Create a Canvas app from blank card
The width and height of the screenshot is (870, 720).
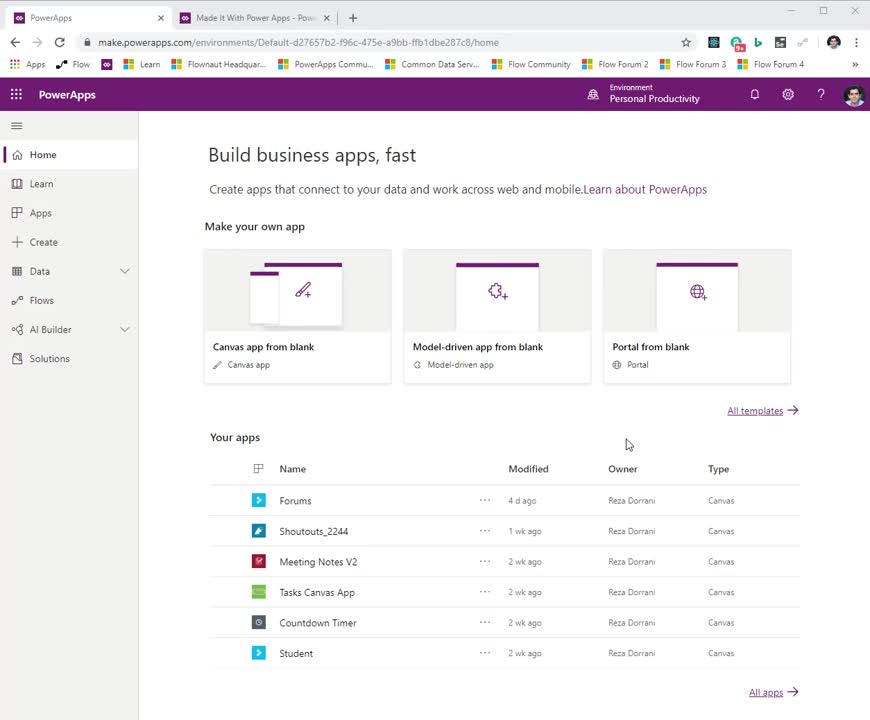coord(297,316)
